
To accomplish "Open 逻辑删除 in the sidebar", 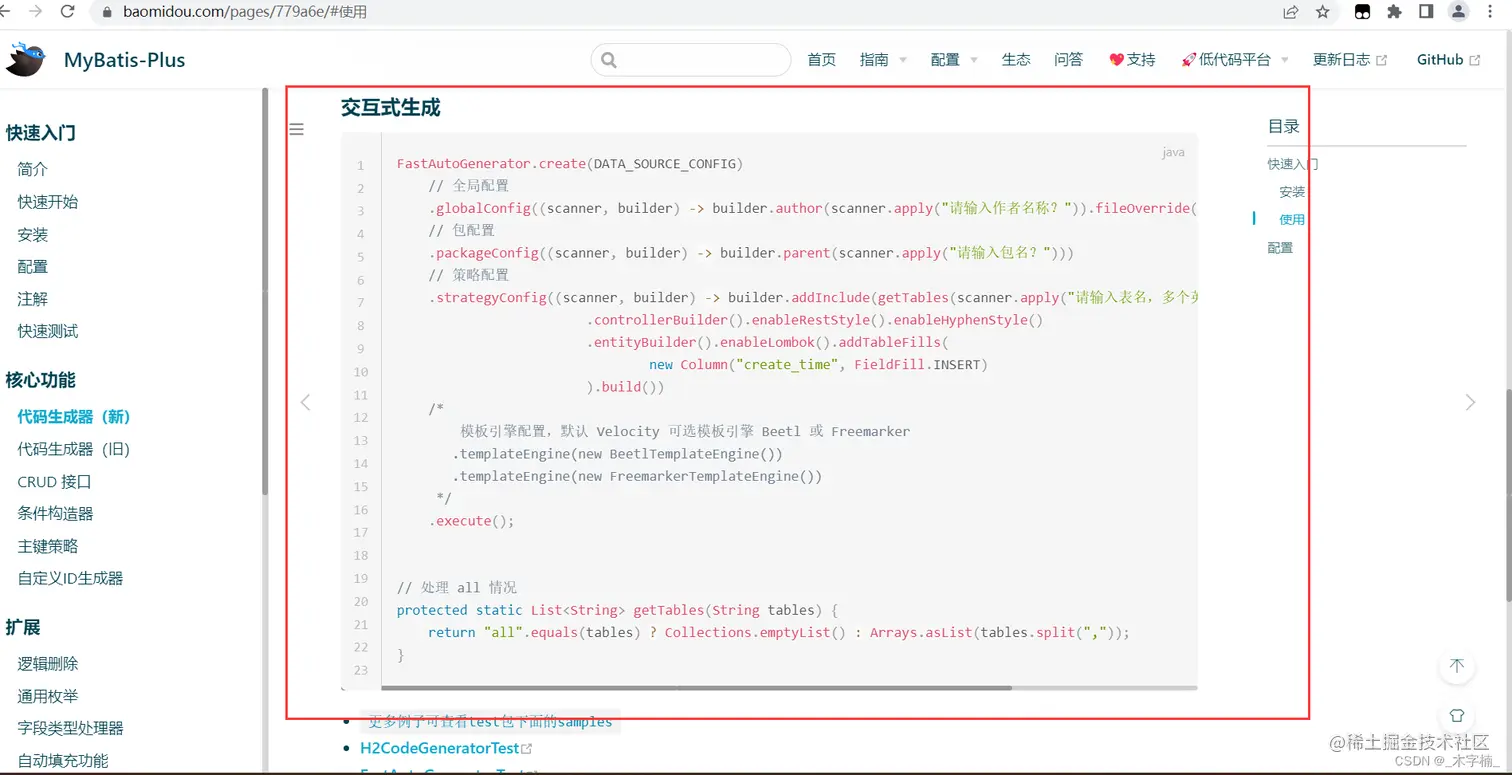I will click(x=48, y=664).
